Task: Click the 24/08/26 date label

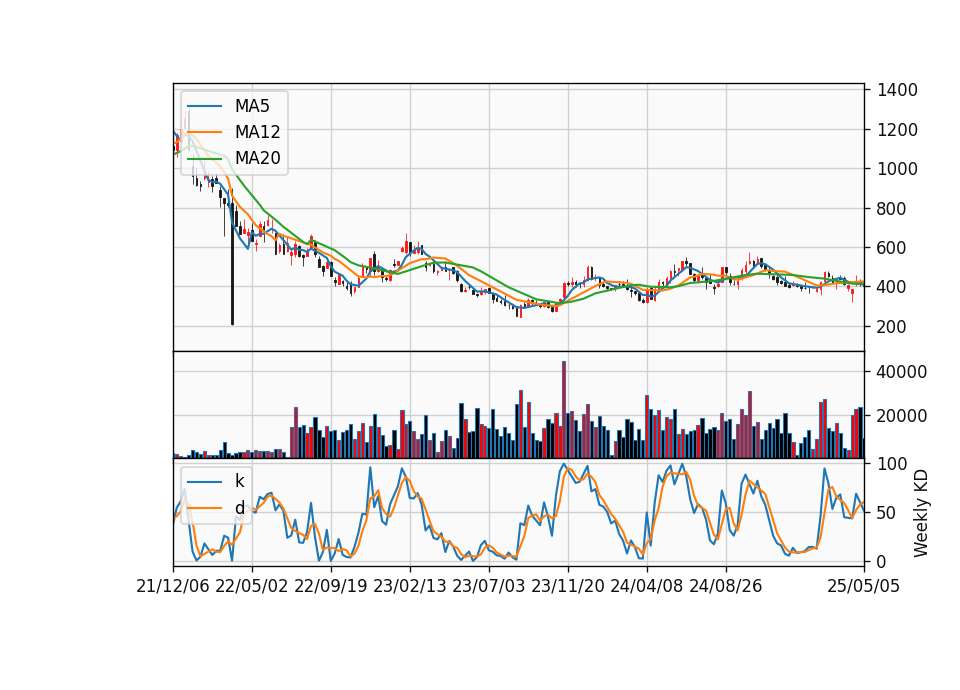Action: point(726,587)
